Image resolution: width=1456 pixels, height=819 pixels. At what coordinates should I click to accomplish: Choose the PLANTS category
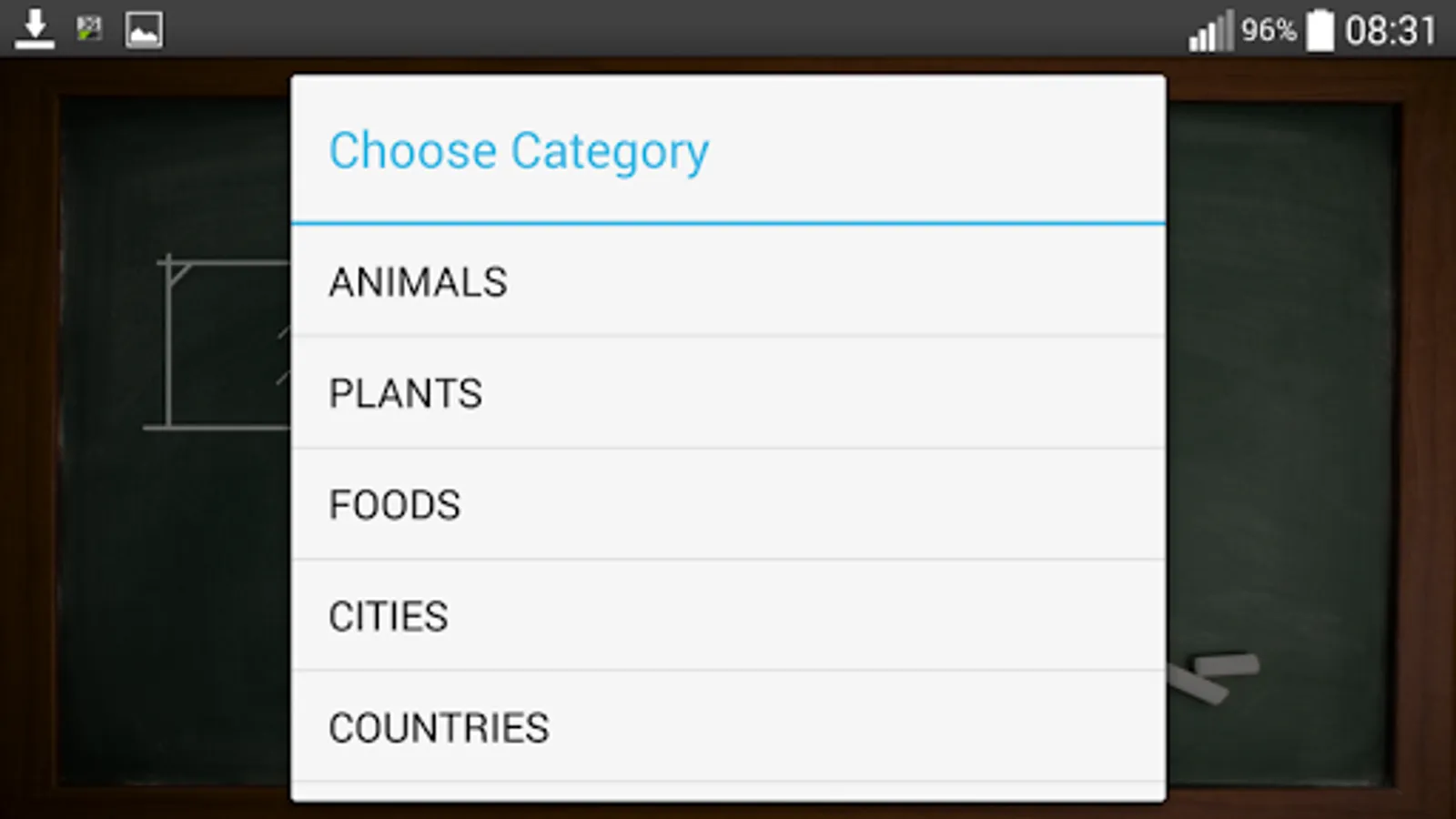pos(728,393)
